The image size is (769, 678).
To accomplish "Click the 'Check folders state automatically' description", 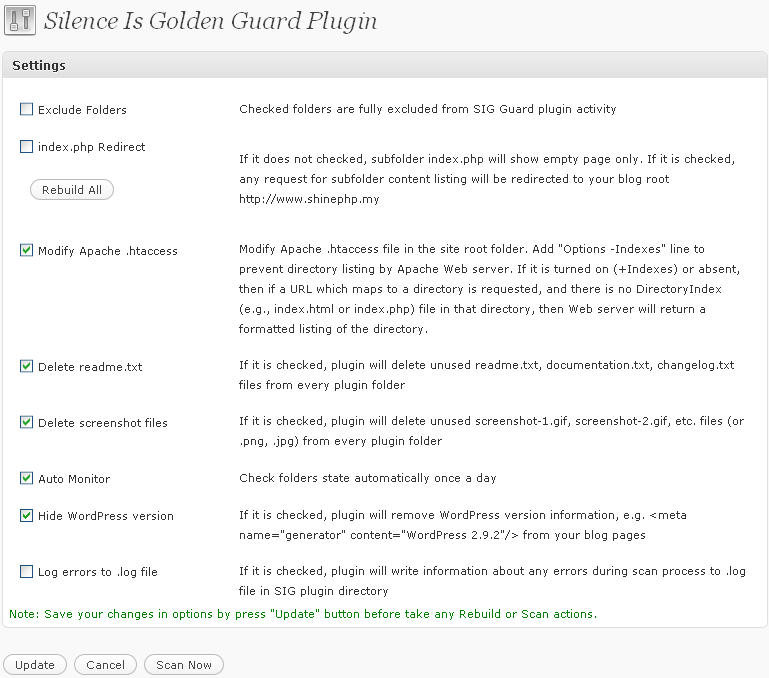I will (367, 478).
